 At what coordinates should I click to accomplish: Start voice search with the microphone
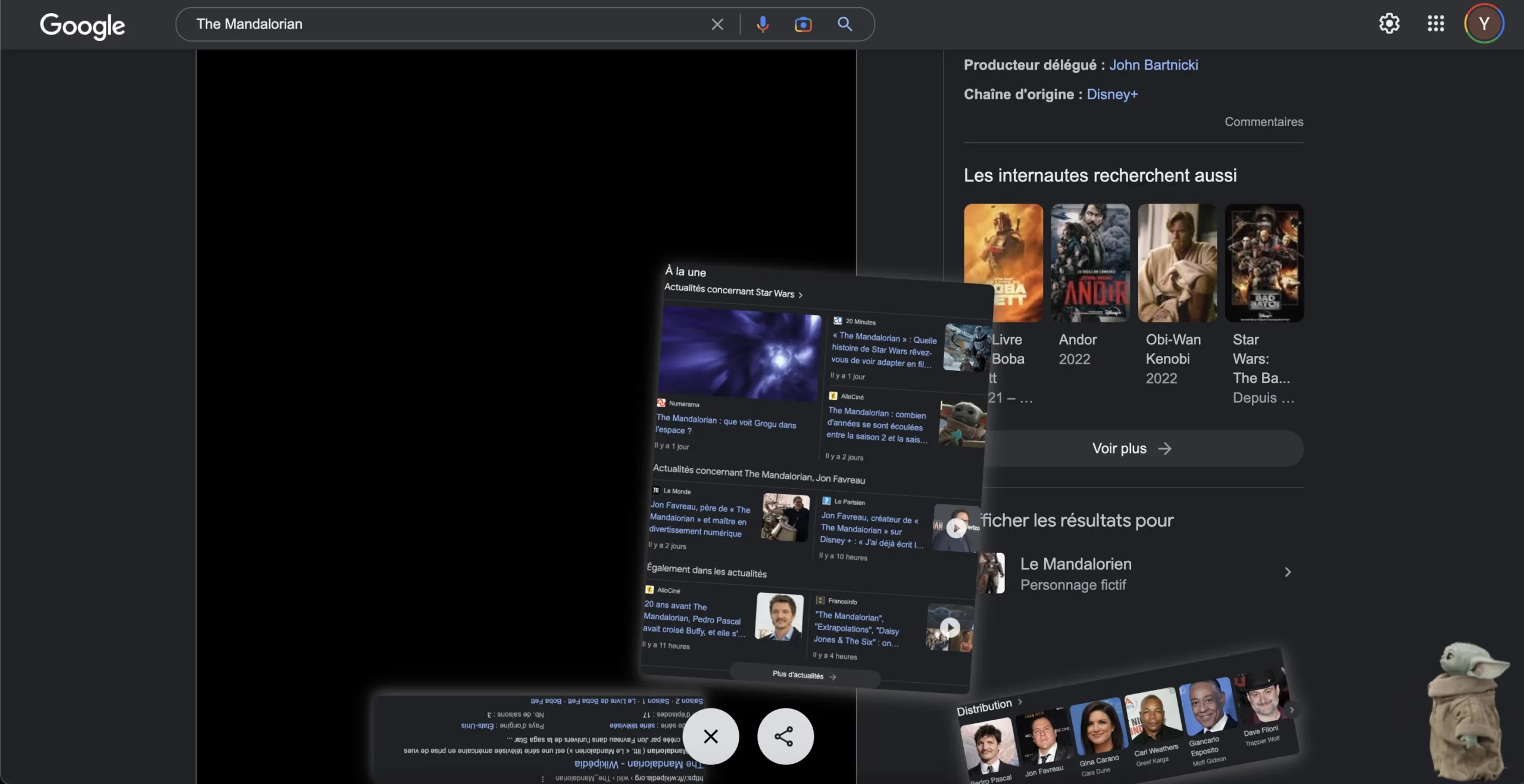pos(763,24)
